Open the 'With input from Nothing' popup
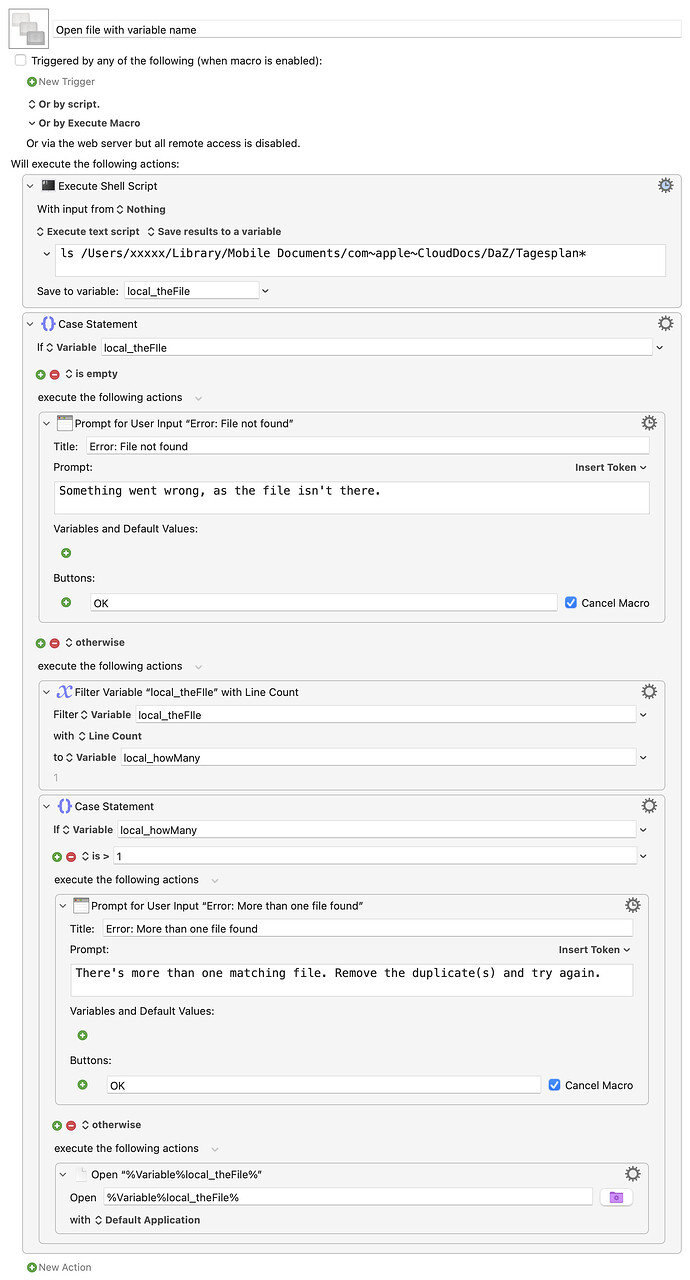 coord(141,210)
